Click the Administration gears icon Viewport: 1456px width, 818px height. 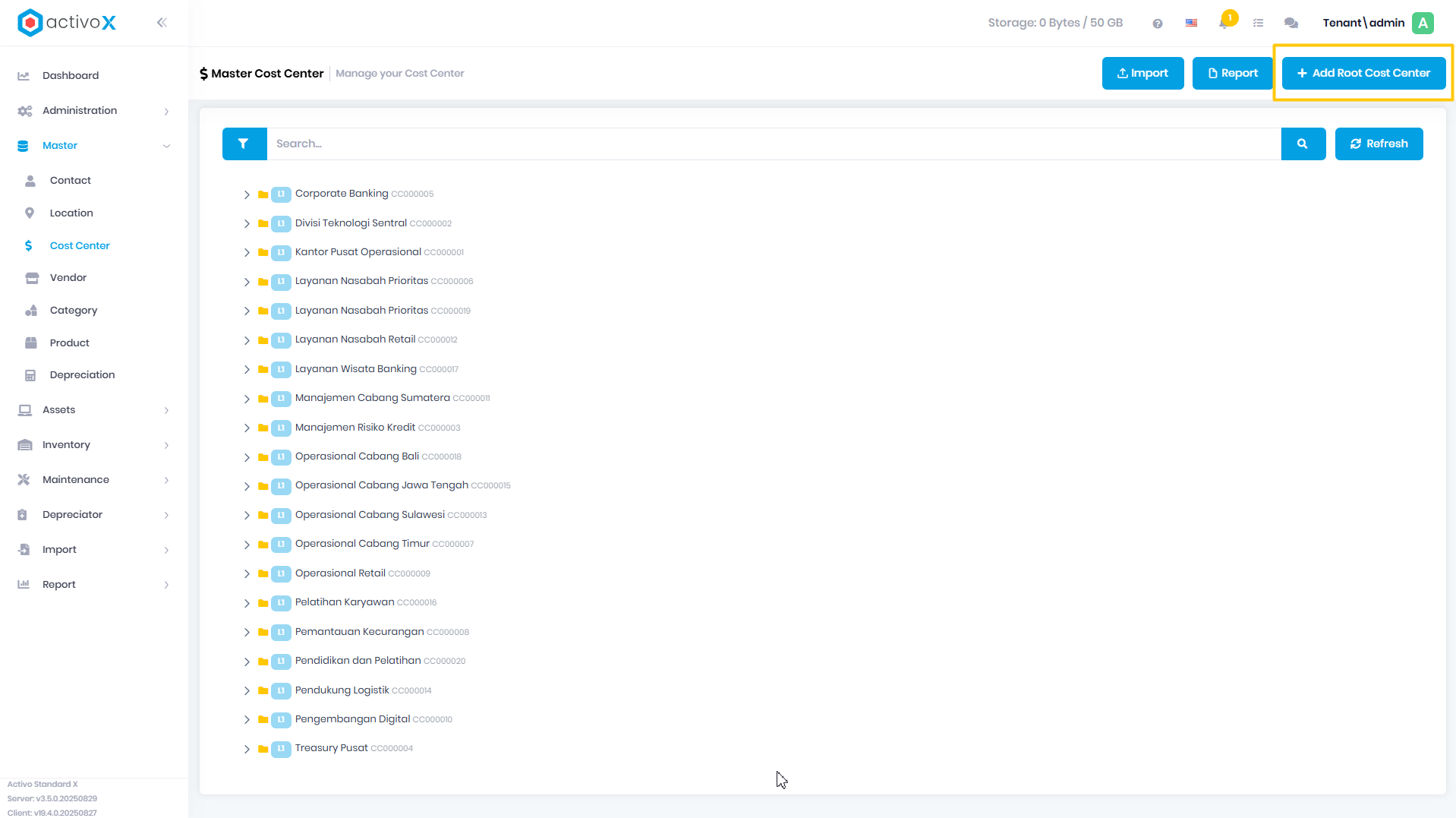pos(25,111)
